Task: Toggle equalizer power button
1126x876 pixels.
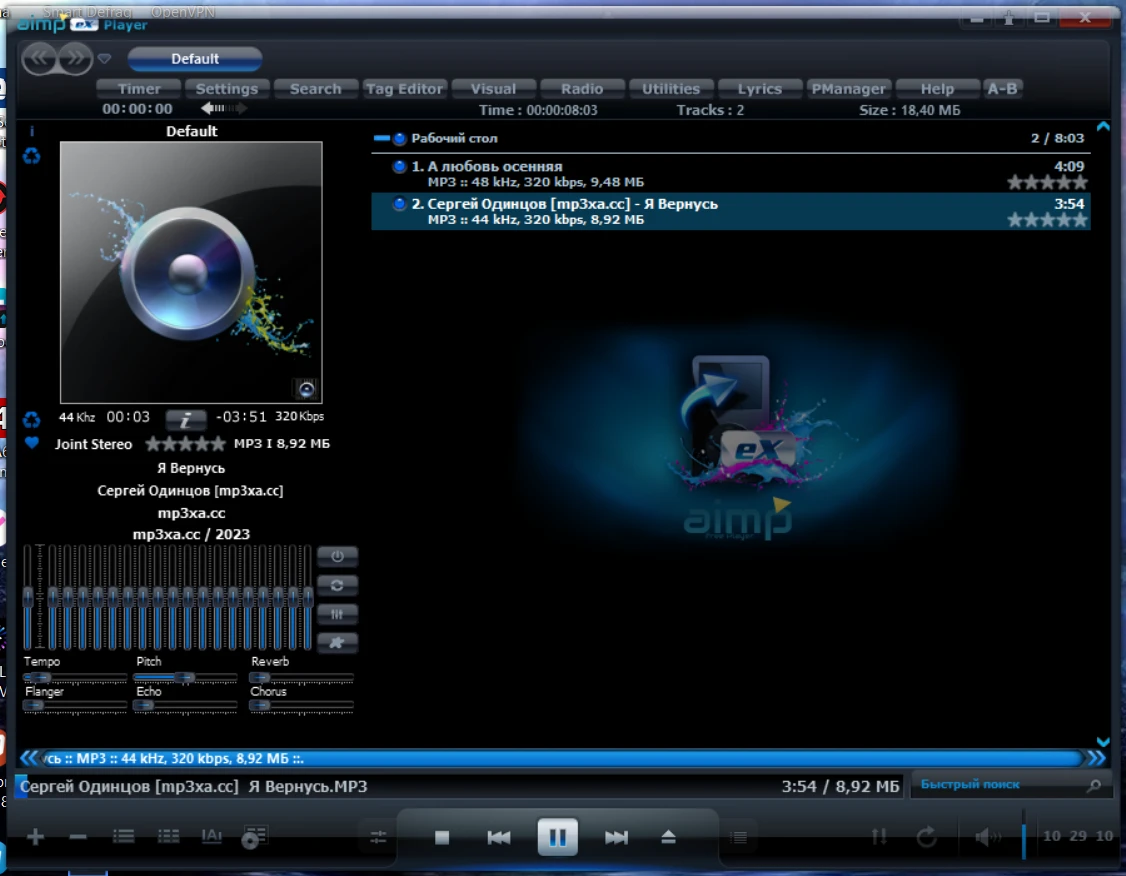Action: click(337, 557)
